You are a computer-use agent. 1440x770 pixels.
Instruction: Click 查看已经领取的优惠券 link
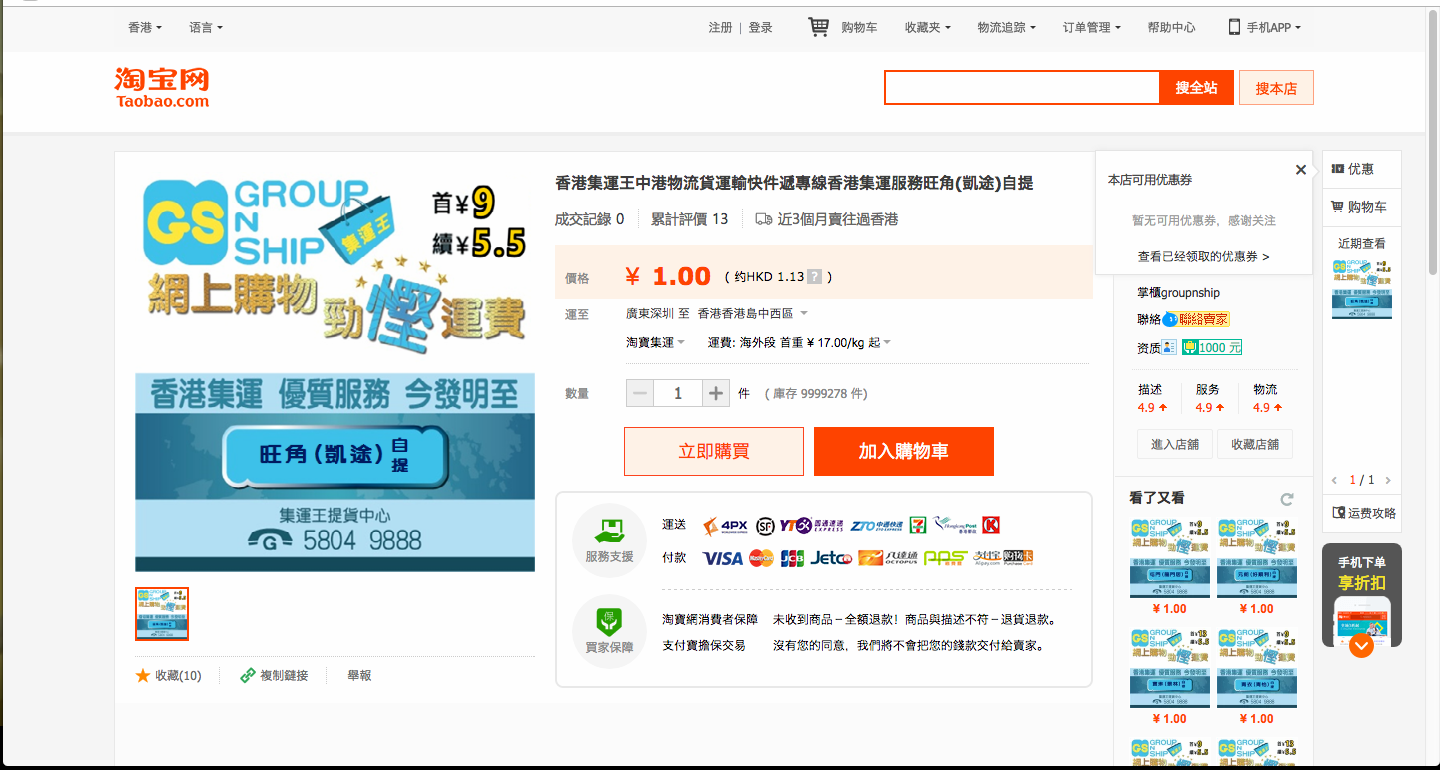(1203, 256)
